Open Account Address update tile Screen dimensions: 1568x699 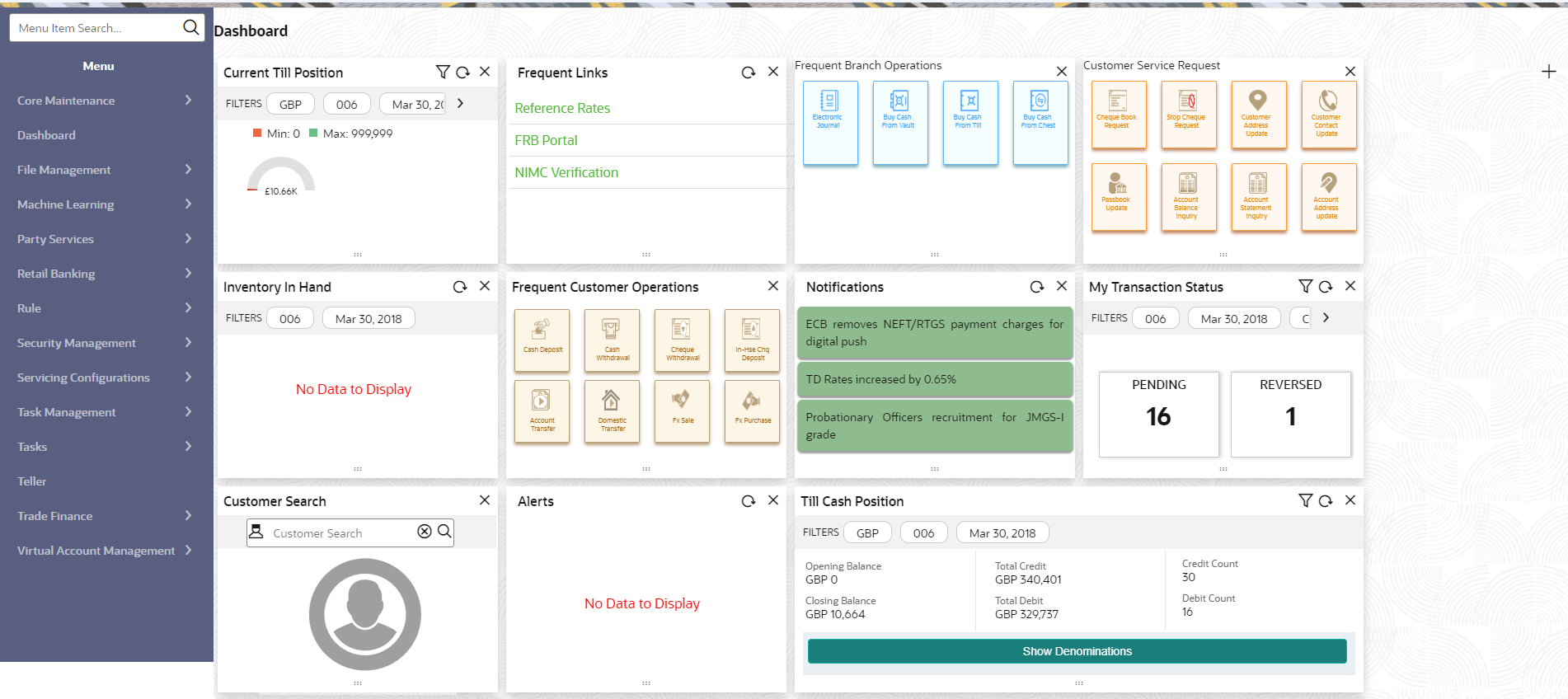click(1329, 197)
